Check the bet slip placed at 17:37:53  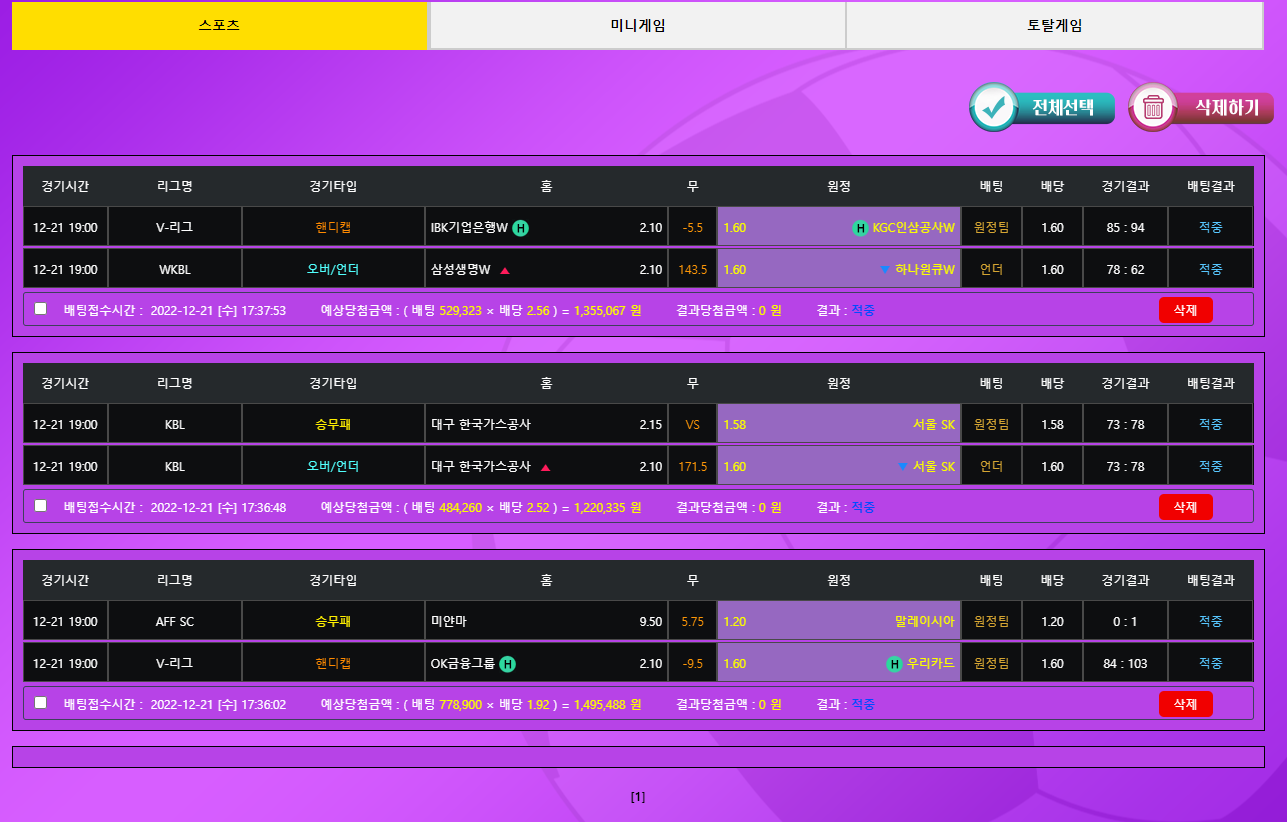pyautogui.click(x=41, y=309)
